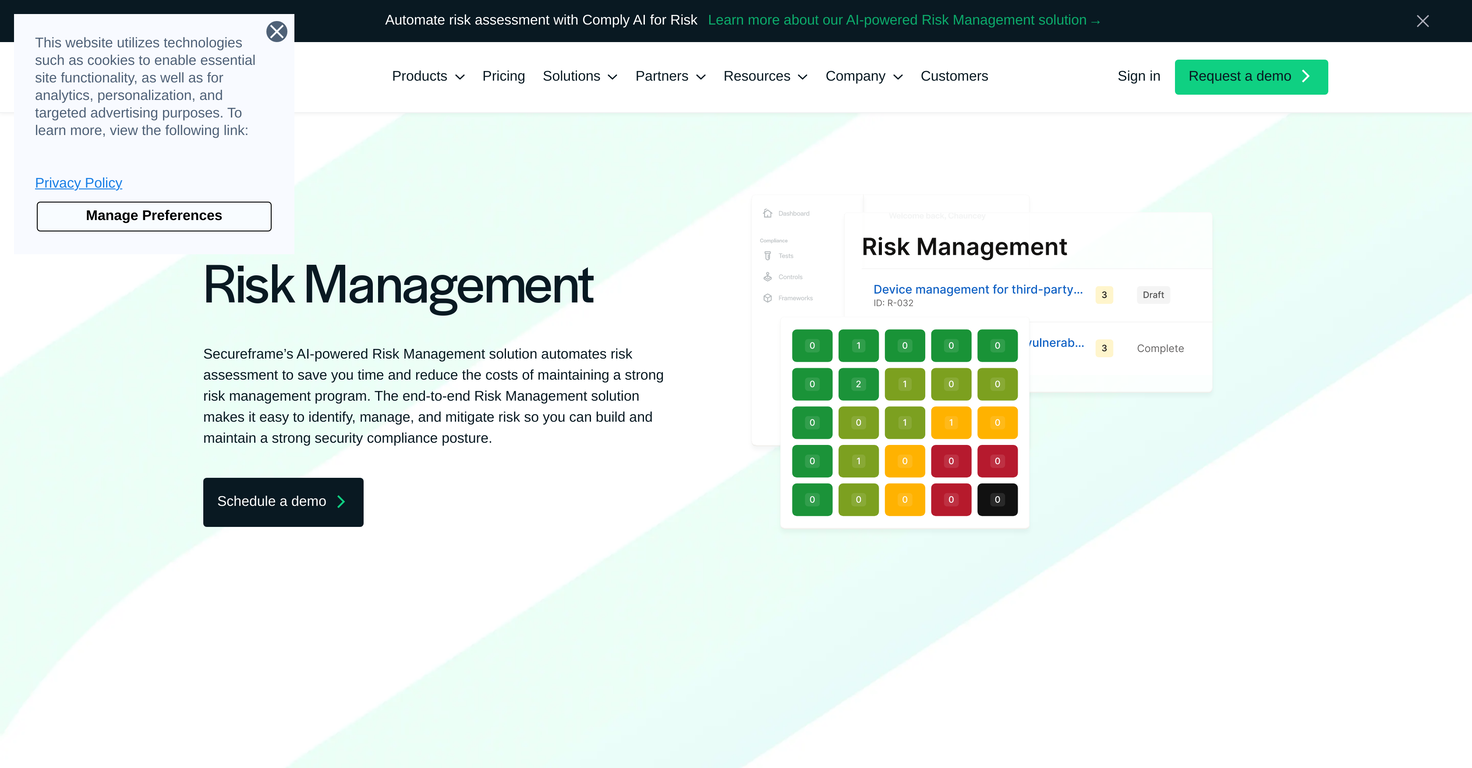Navigate to Customers from the menu
This screenshot has height=768, width=1472.
[954, 76]
